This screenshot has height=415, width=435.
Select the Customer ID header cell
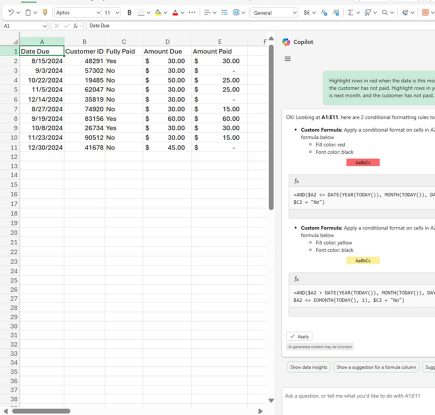[x=84, y=51]
